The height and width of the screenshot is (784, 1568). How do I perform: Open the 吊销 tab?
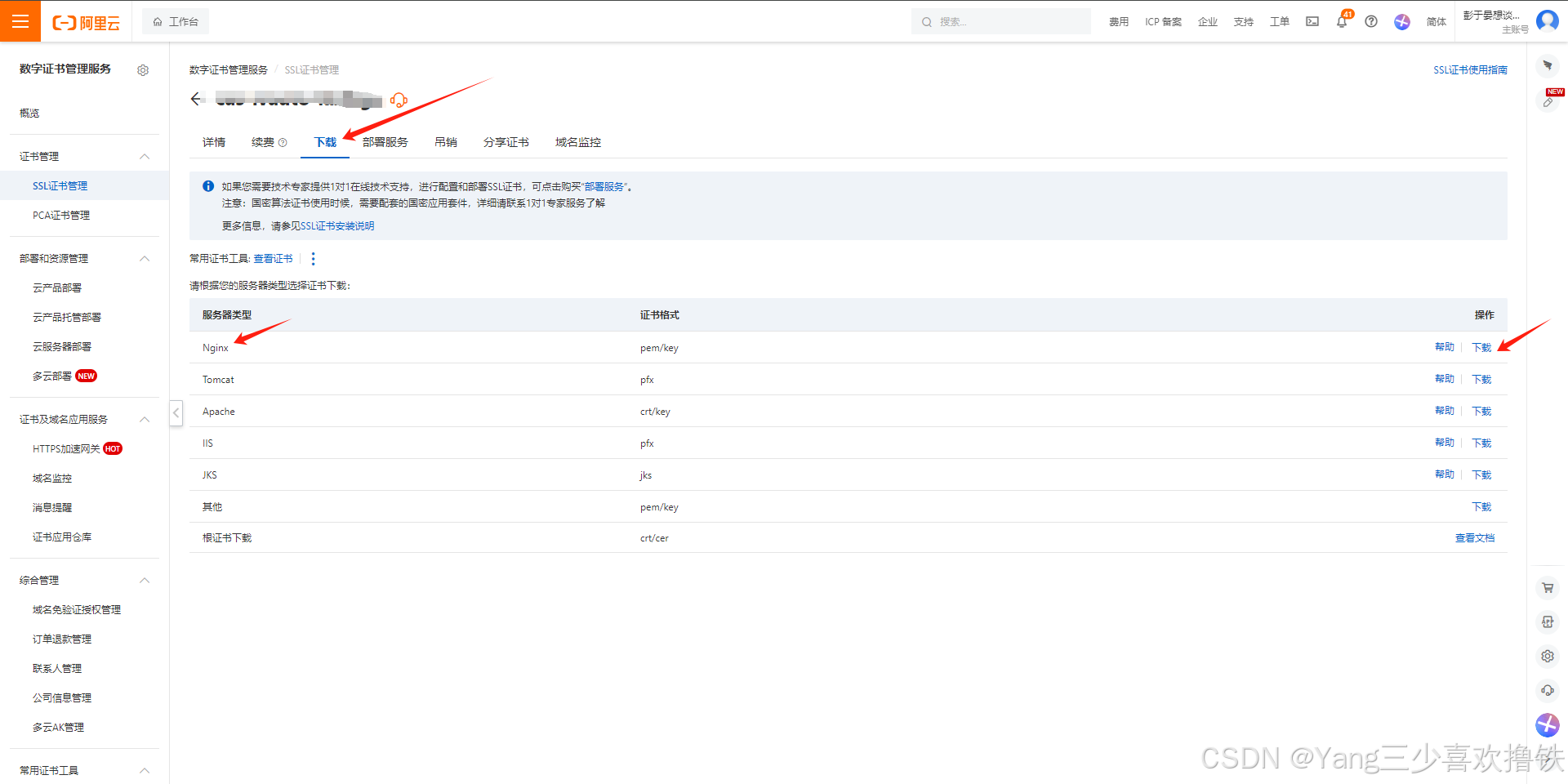point(446,142)
